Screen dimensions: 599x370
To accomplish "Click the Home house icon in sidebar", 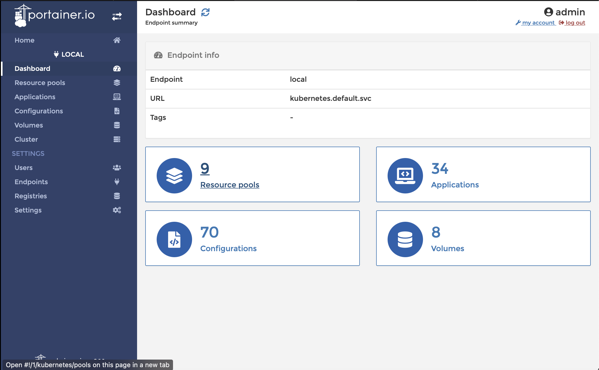I will 117,40.
